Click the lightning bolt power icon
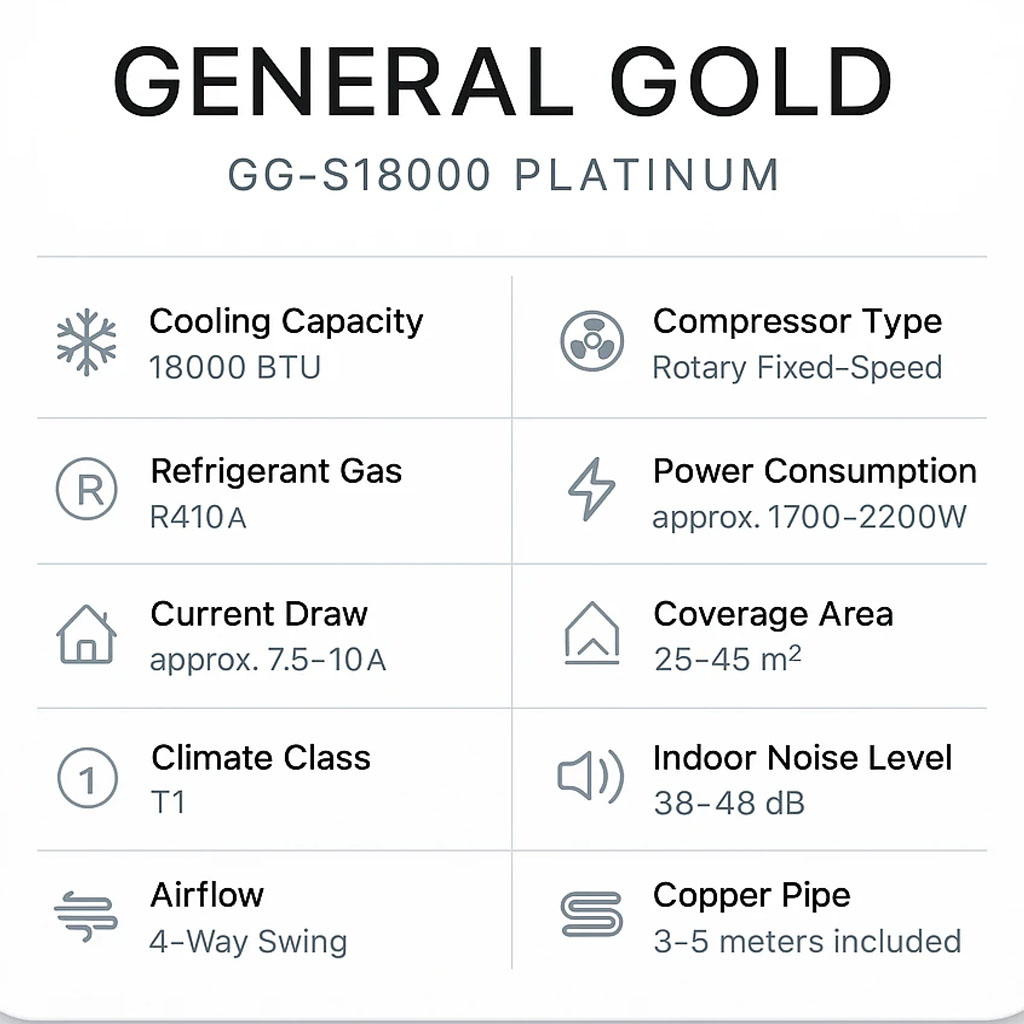This screenshot has width=1024, height=1024. click(x=591, y=490)
